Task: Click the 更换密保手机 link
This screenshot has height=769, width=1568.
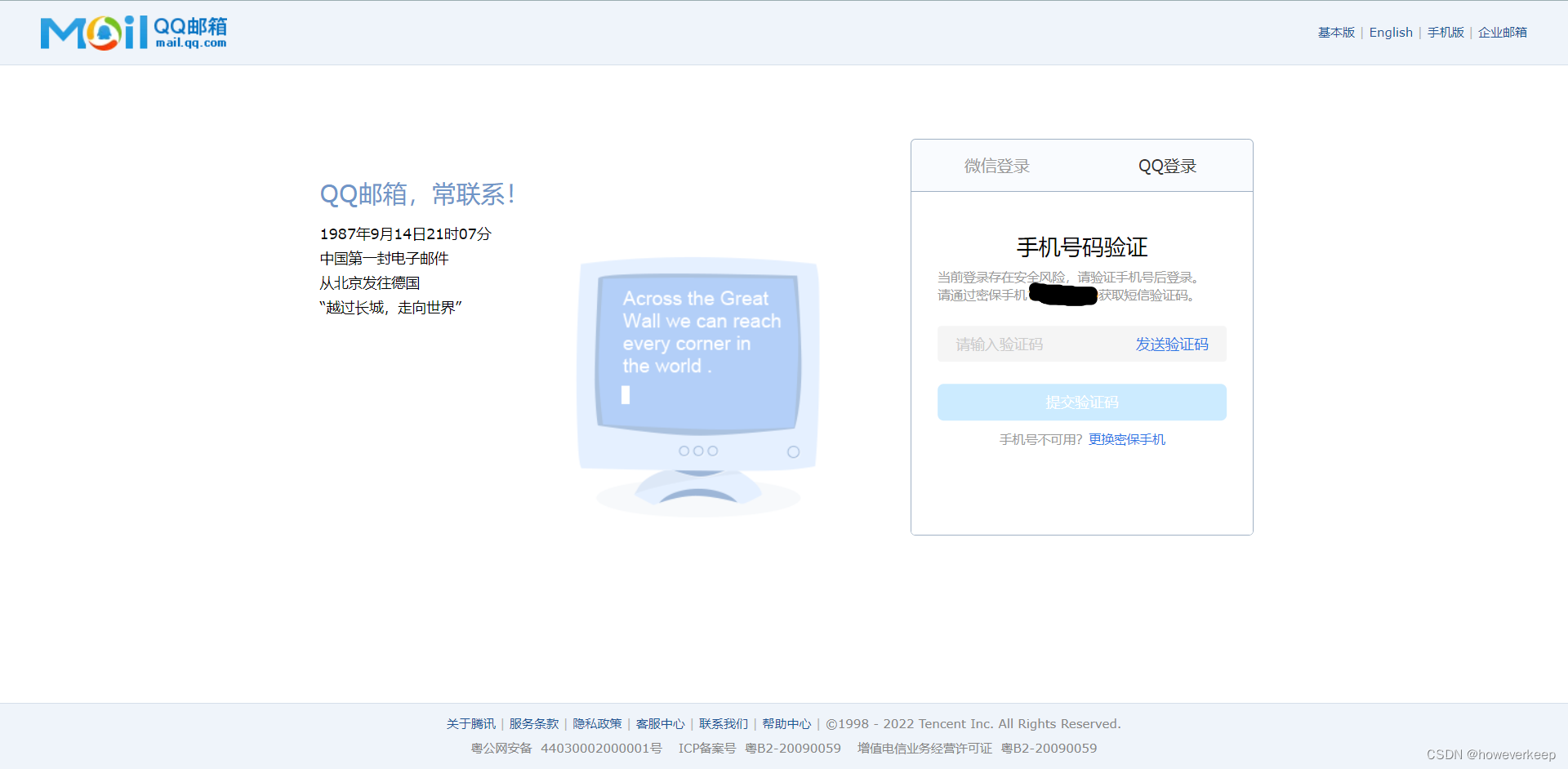Action: (1127, 439)
